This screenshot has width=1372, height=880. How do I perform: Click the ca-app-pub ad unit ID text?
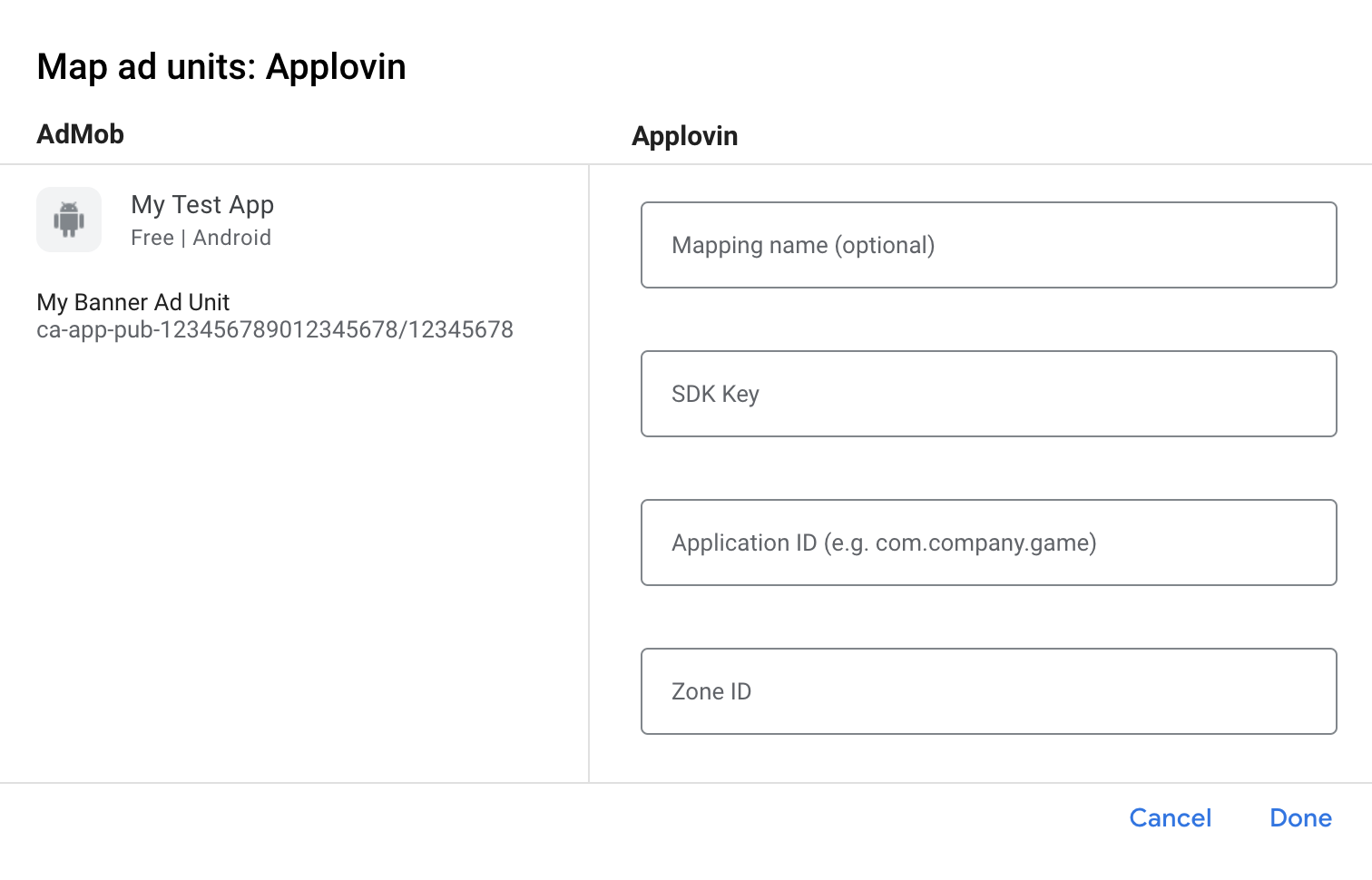274,329
